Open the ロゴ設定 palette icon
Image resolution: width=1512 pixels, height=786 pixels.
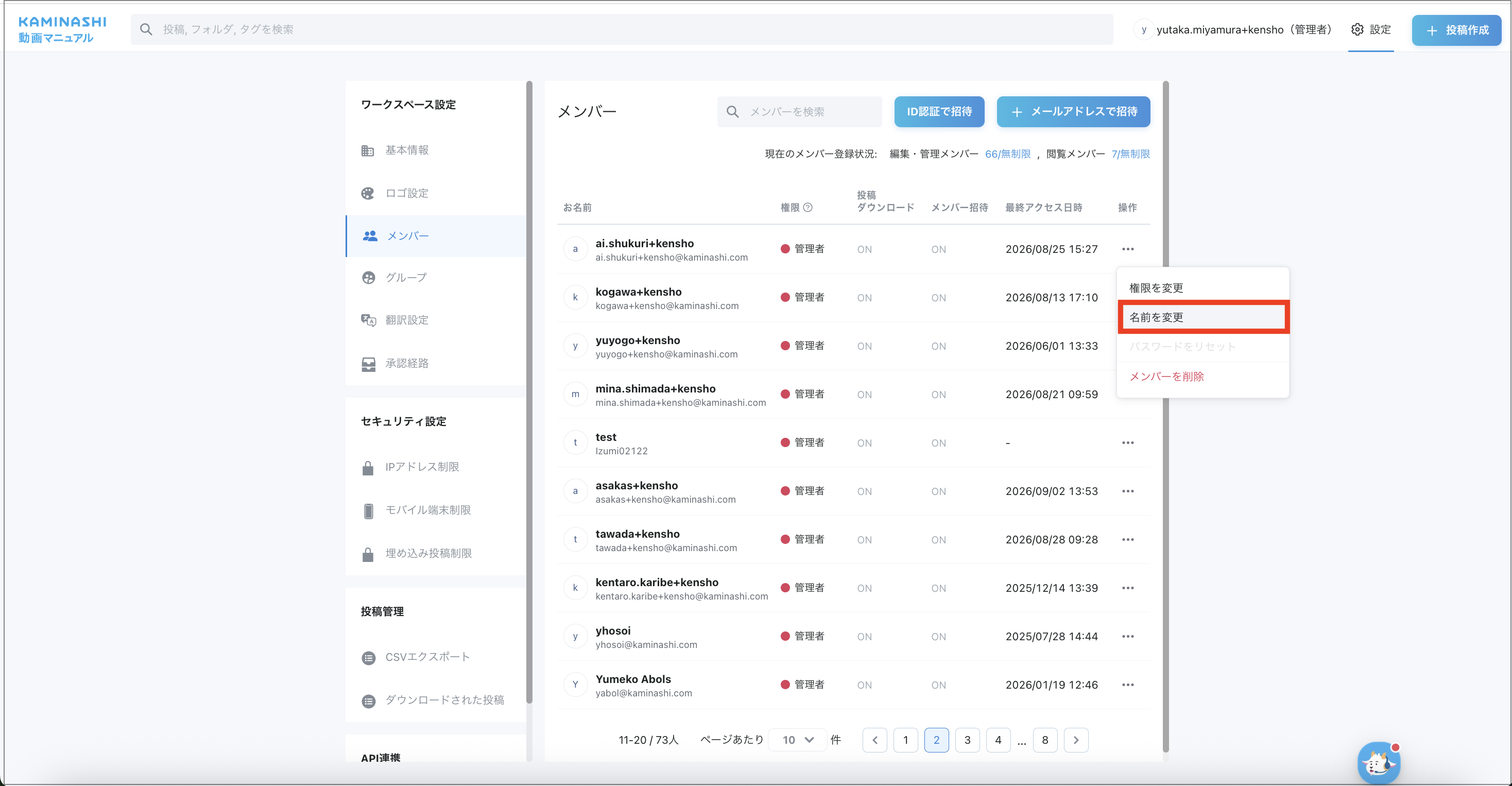tap(368, 193)
